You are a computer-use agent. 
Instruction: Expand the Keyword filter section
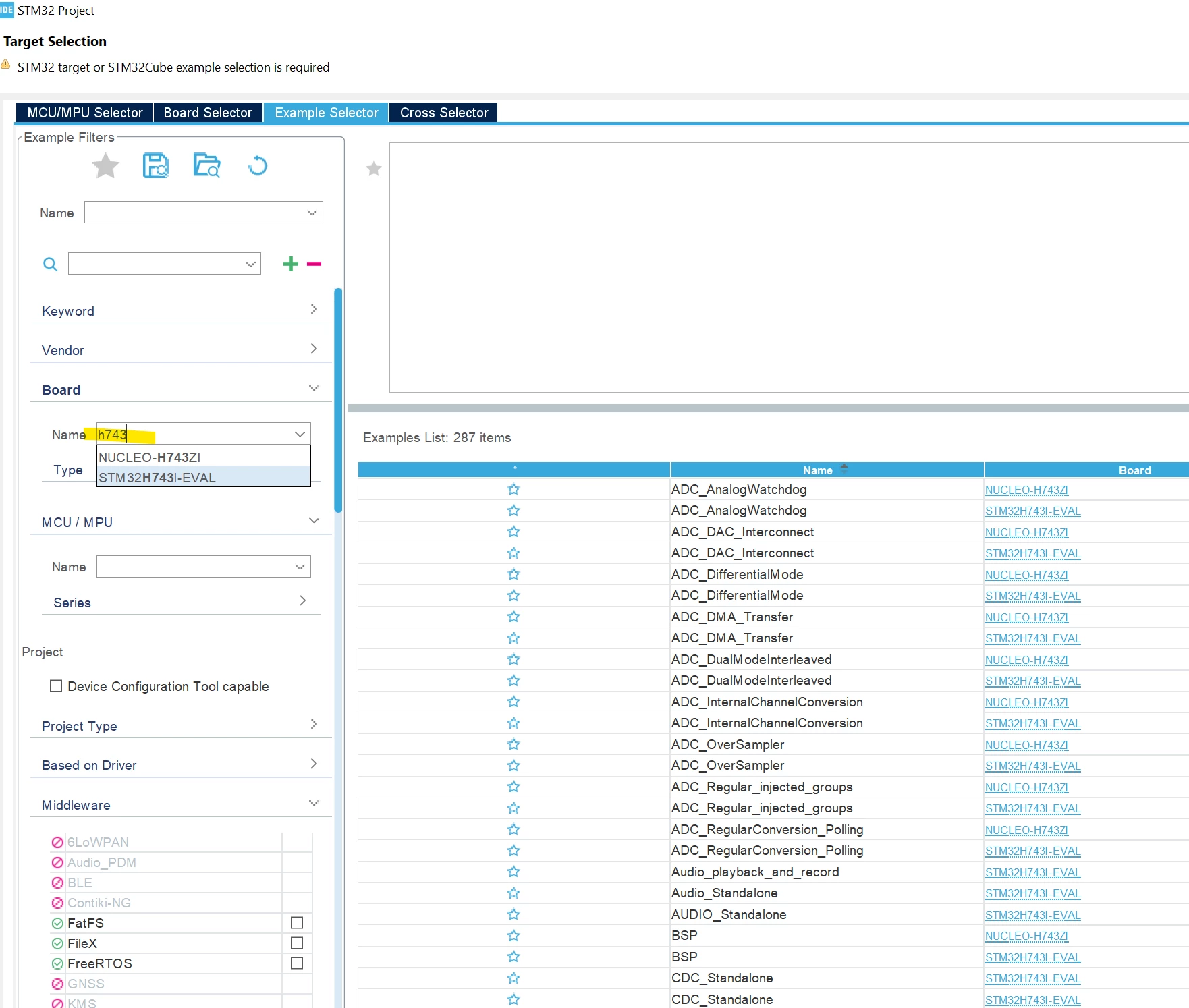click(x=181, y=310)
